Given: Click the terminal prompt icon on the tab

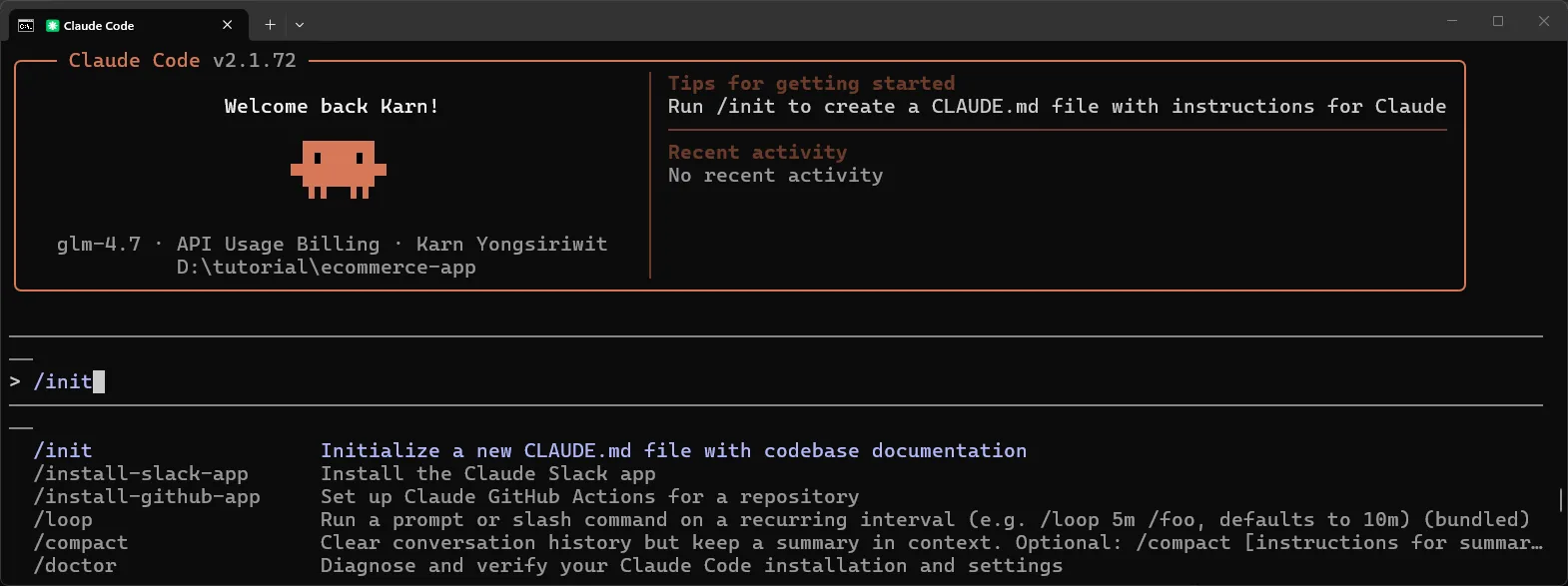Looking at the screenshot, I should (24, 25).
